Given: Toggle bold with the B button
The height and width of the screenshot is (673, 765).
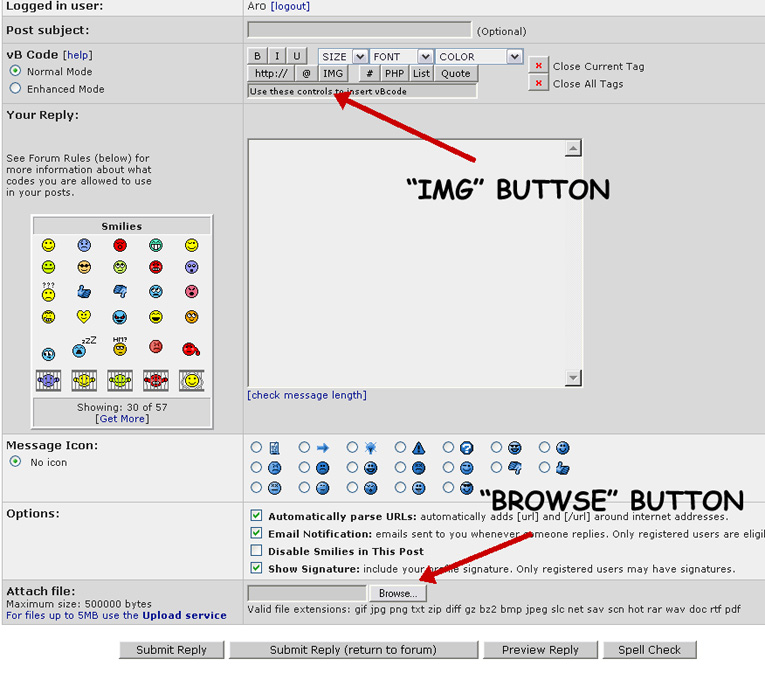Looking at the screenshot, I should [x=257, y=57].
